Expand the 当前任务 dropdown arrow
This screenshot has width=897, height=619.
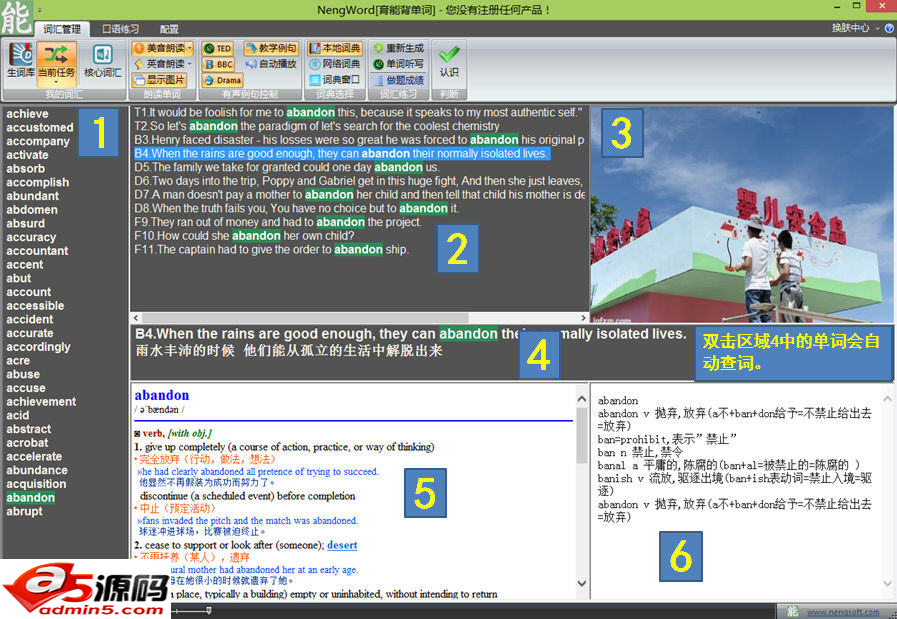(x=56, y=82)
